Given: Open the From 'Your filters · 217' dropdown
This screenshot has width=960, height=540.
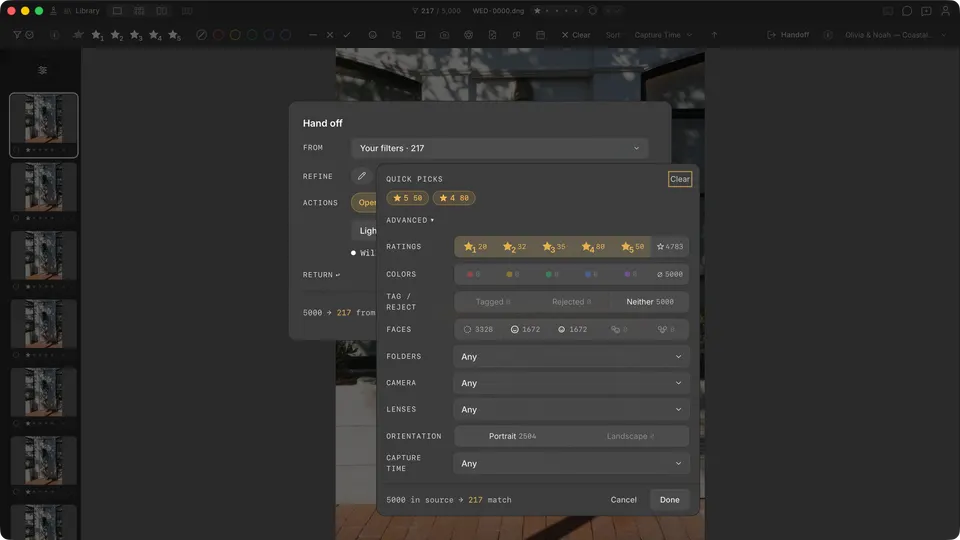Looking at the screenshot, I should [x=500, y=148].
